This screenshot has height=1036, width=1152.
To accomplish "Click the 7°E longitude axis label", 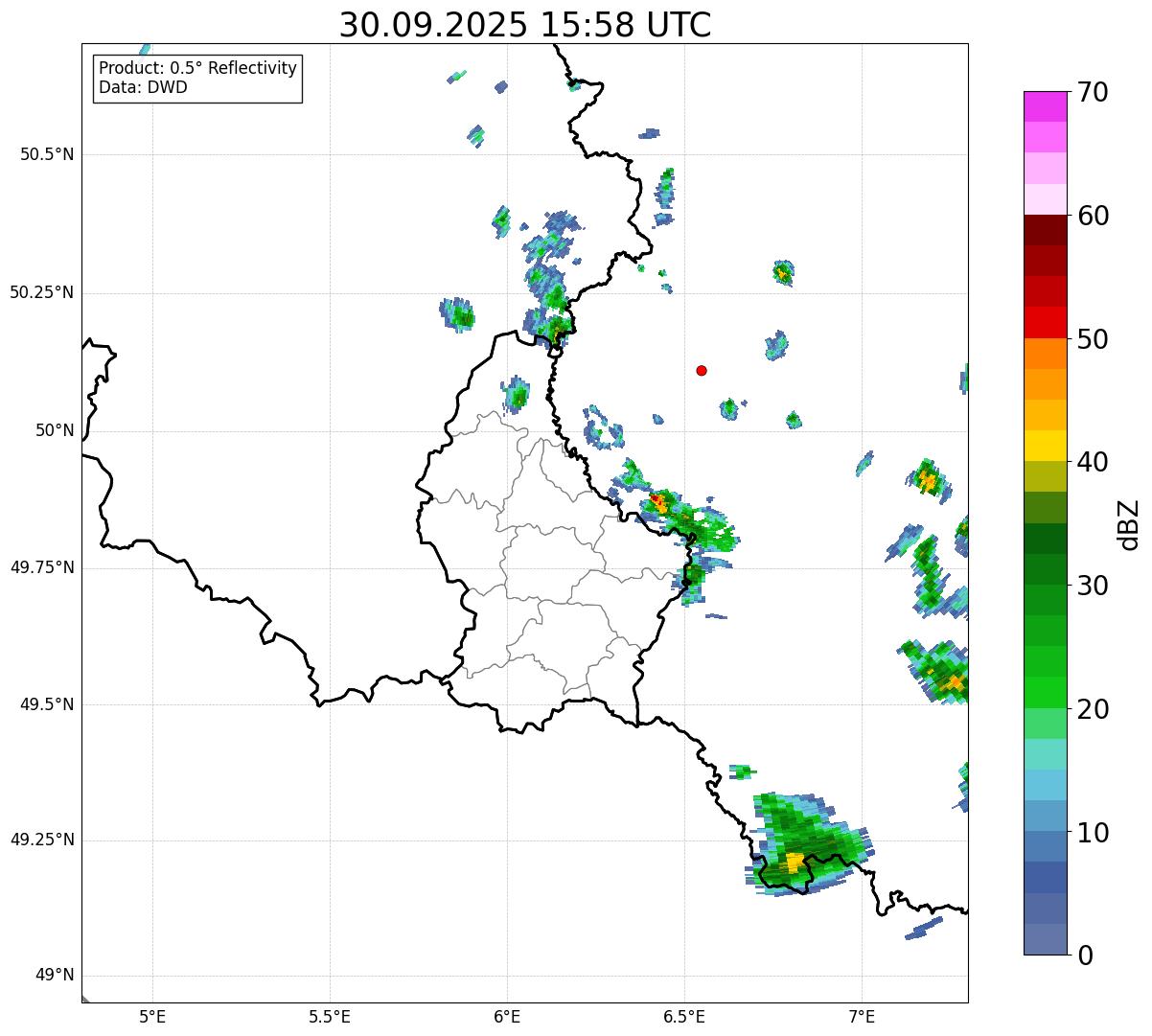I will click(862, 1017).
